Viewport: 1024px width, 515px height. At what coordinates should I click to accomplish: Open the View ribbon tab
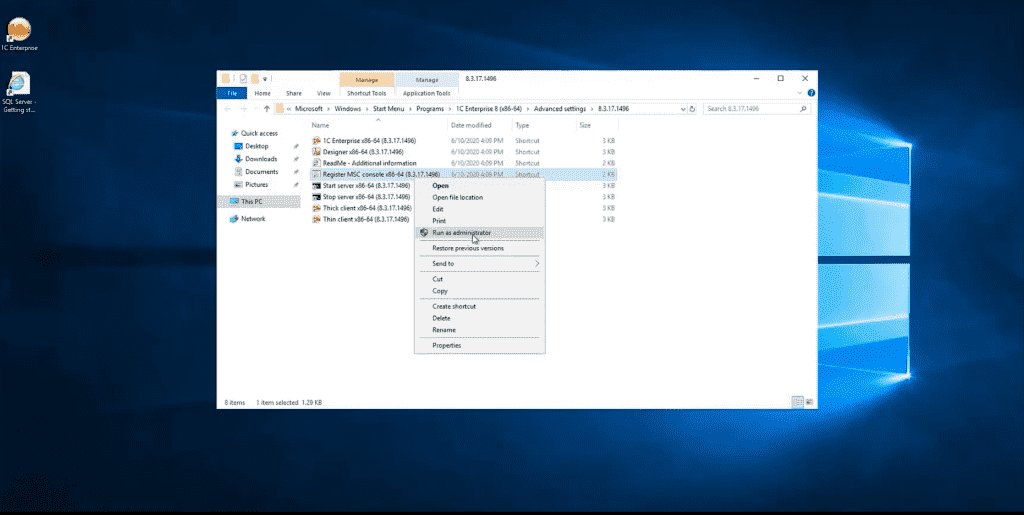pos(323,93)
